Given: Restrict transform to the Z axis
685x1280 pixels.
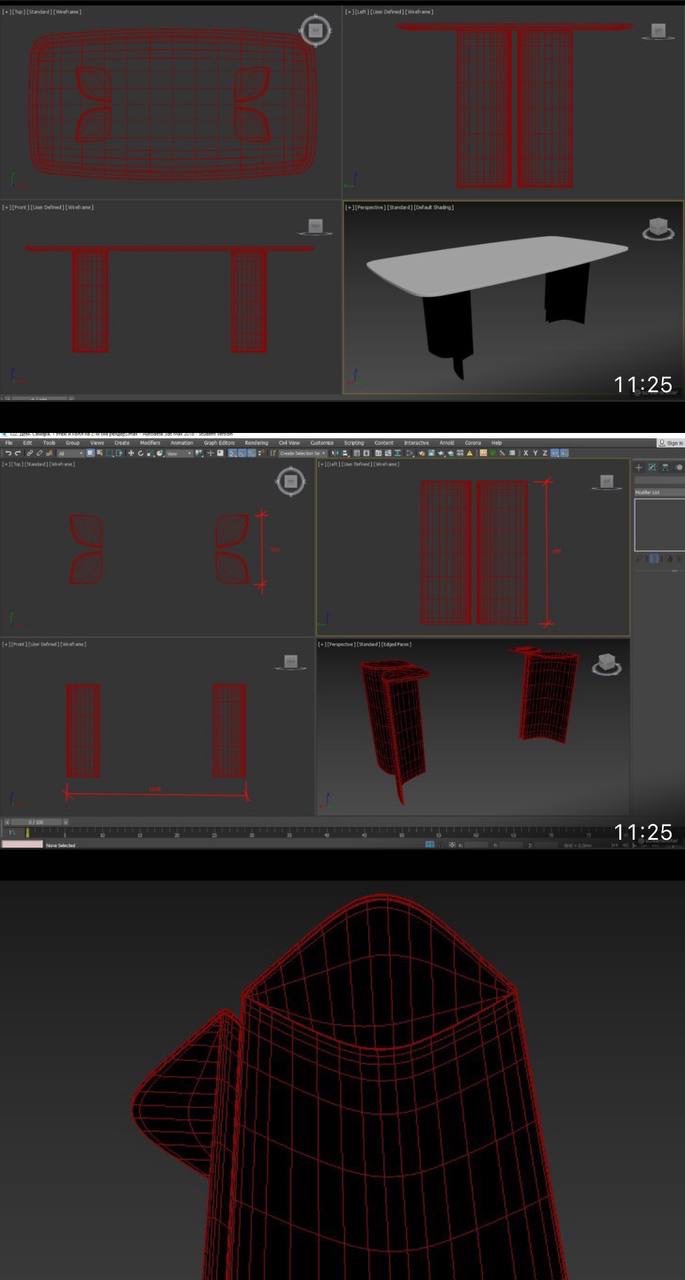Looking at the screenshot, I should pyautogui.click(x=544, y=453).
